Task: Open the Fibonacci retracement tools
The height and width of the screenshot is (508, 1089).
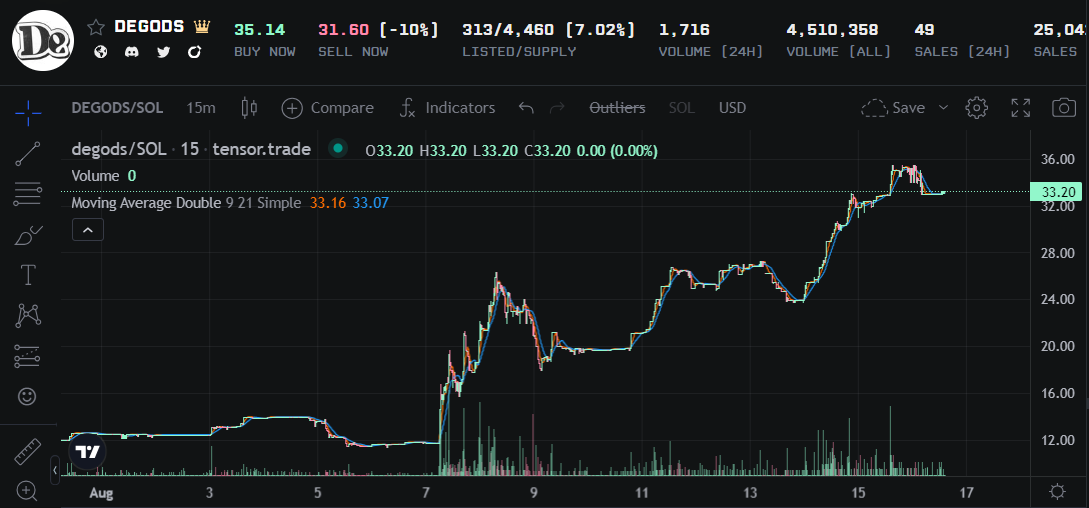Action: point(28,193)
